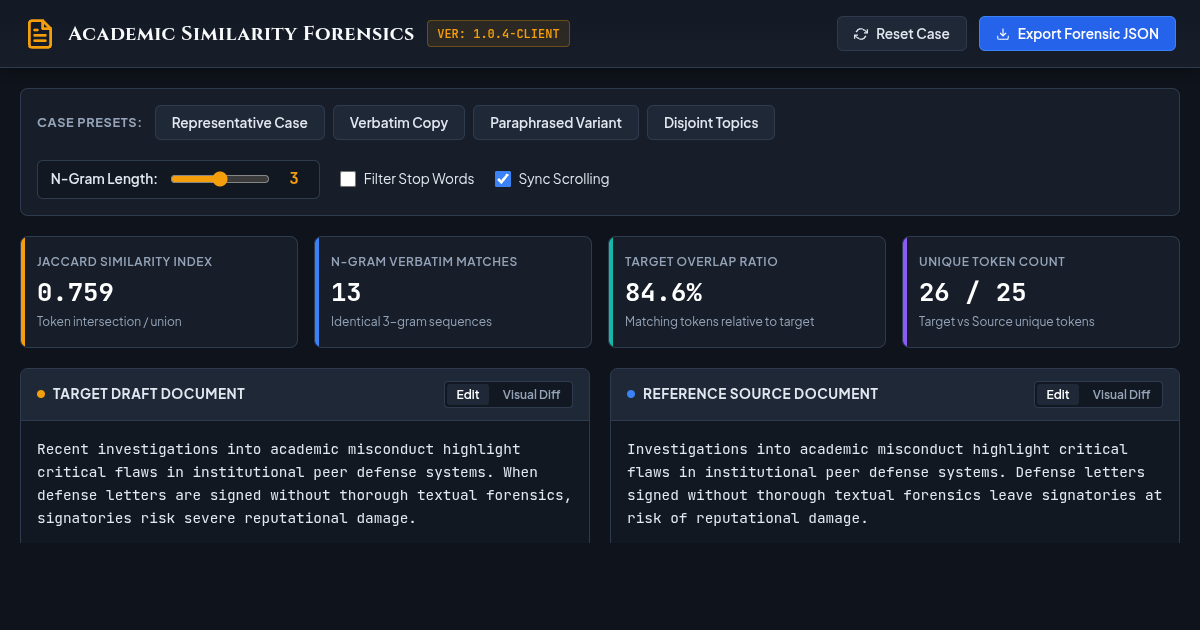Screen dimensions: 1200x630
Task: Click the Jaccard Similarity Index value 0.759
Action: (x=75, y=293)
